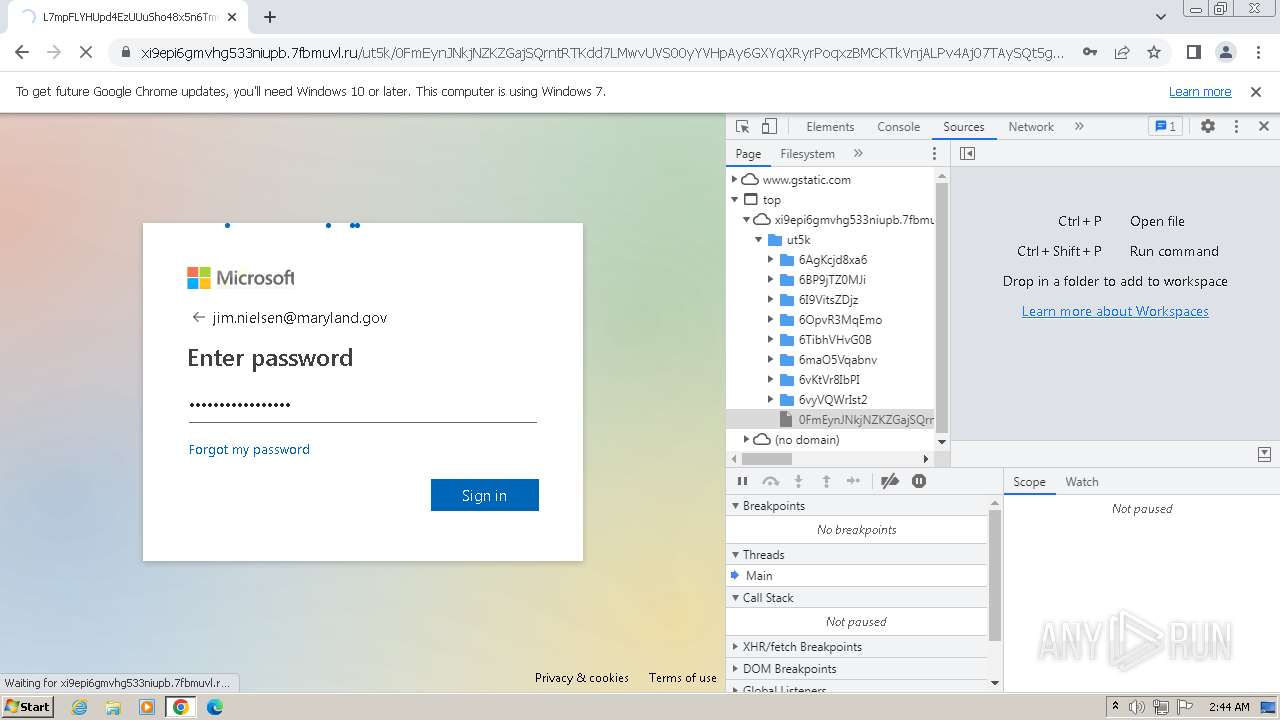The height and width of the screenshot is (720, 1280).
Task: Select the 6TibhVHvG0B folder
Action: [x=831, y=340]
